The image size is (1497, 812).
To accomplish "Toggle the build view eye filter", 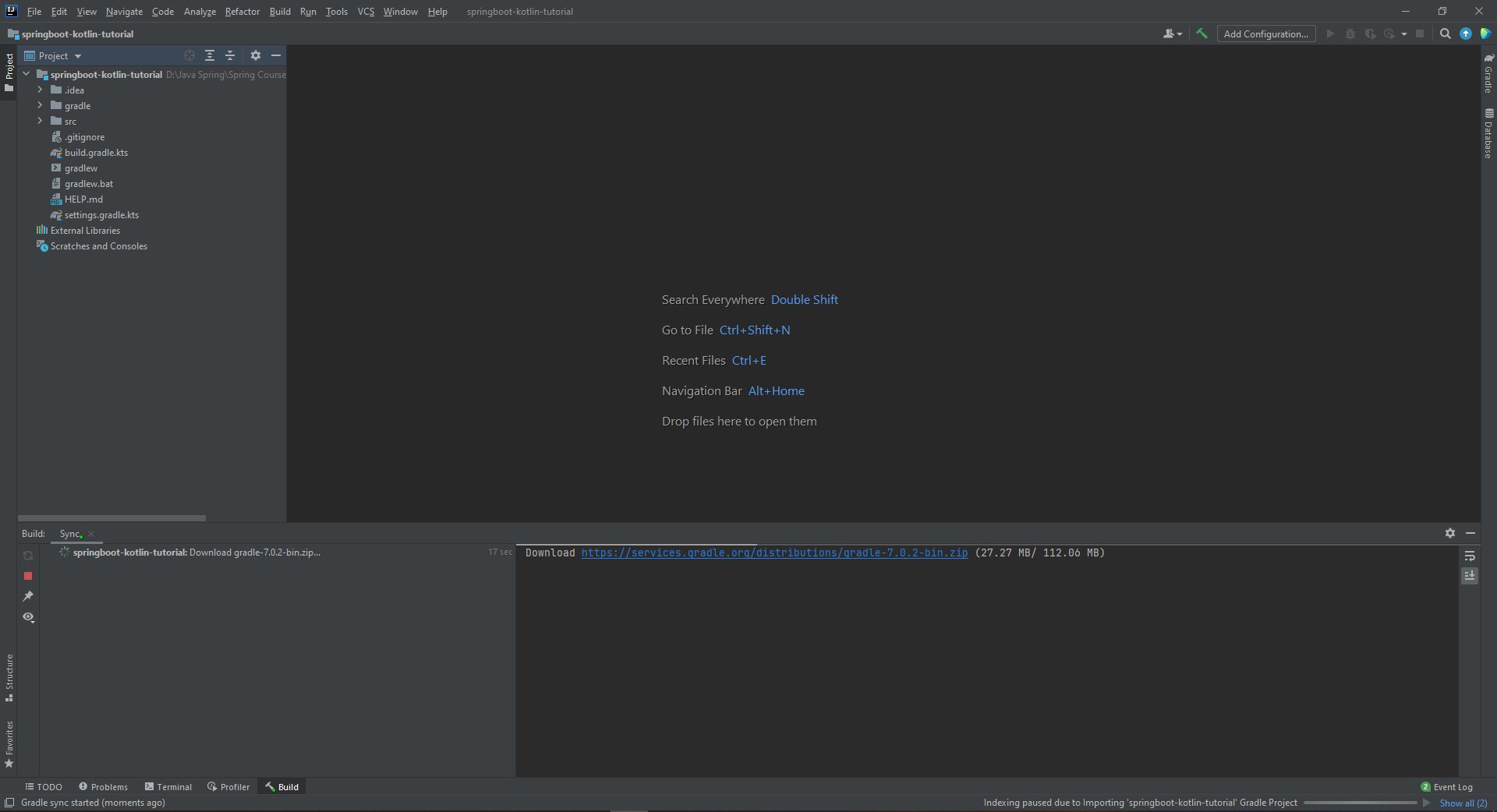I will [x=29, y=617].
